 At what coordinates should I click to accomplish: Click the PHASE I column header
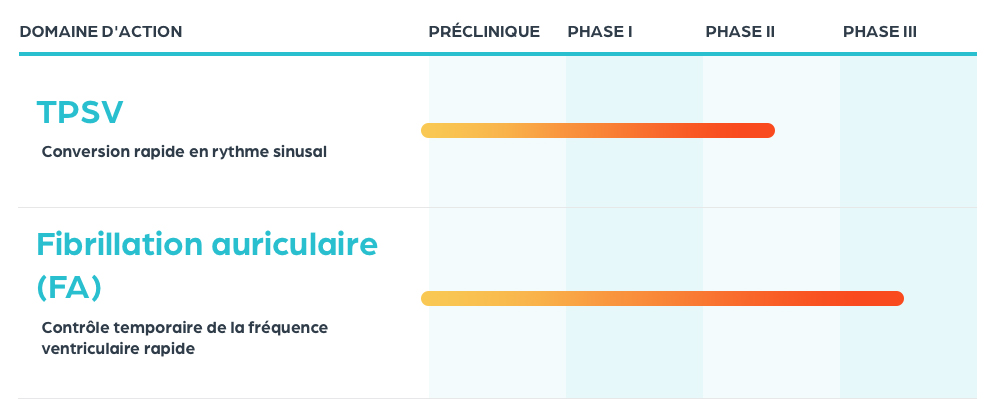(x=600, y=31)
